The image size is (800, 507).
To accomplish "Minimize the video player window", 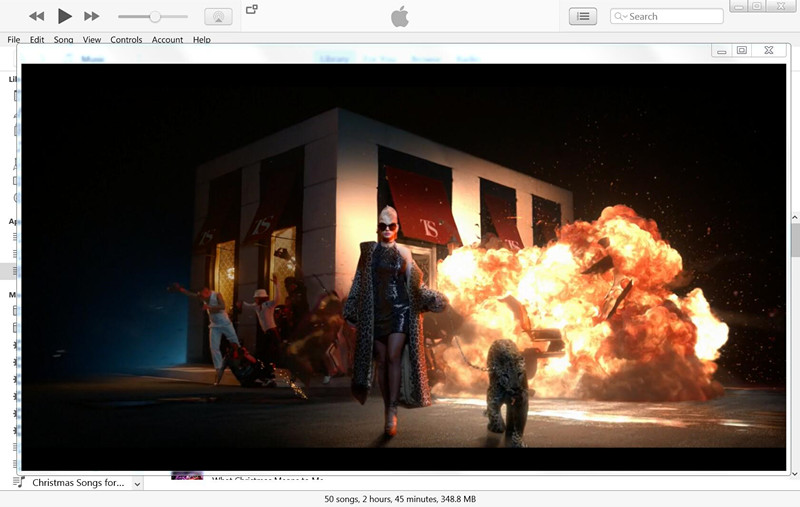I will (721, 50).
